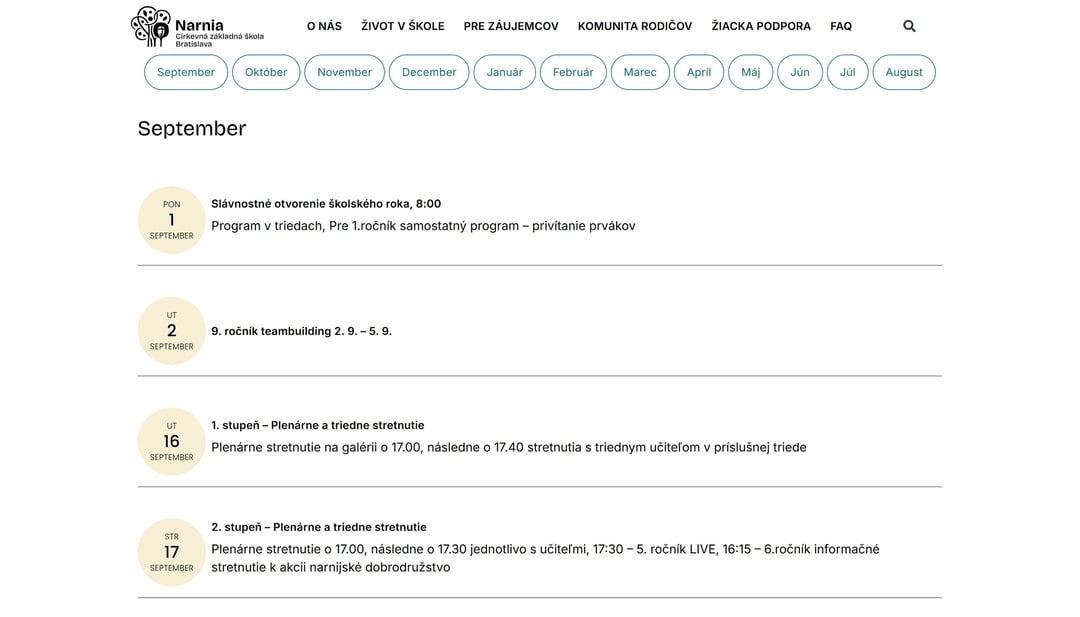
Task: Open the O NÁS menu
Action: (x=324, y=26)
